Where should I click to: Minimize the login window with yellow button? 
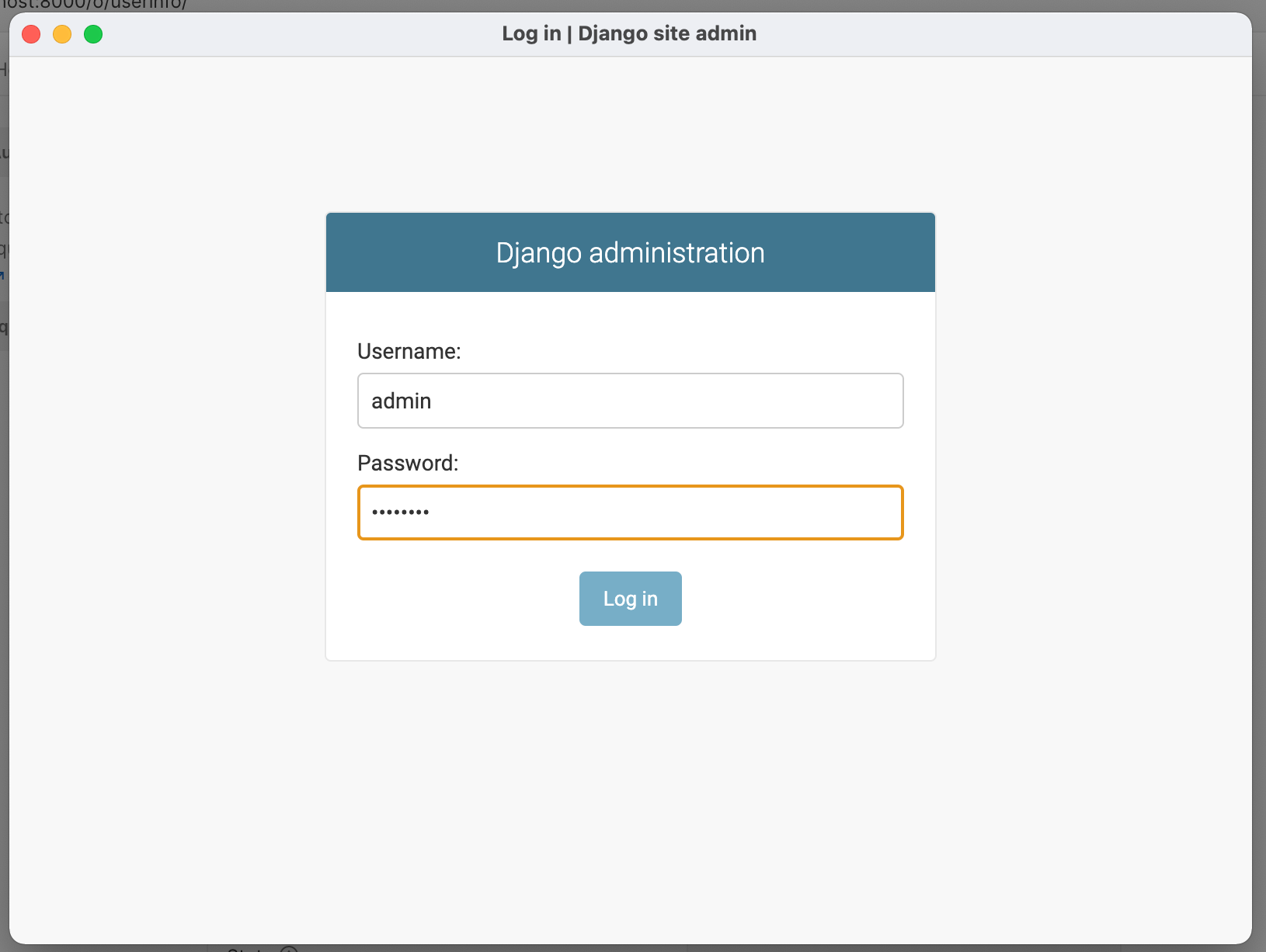tap(62, 34)
